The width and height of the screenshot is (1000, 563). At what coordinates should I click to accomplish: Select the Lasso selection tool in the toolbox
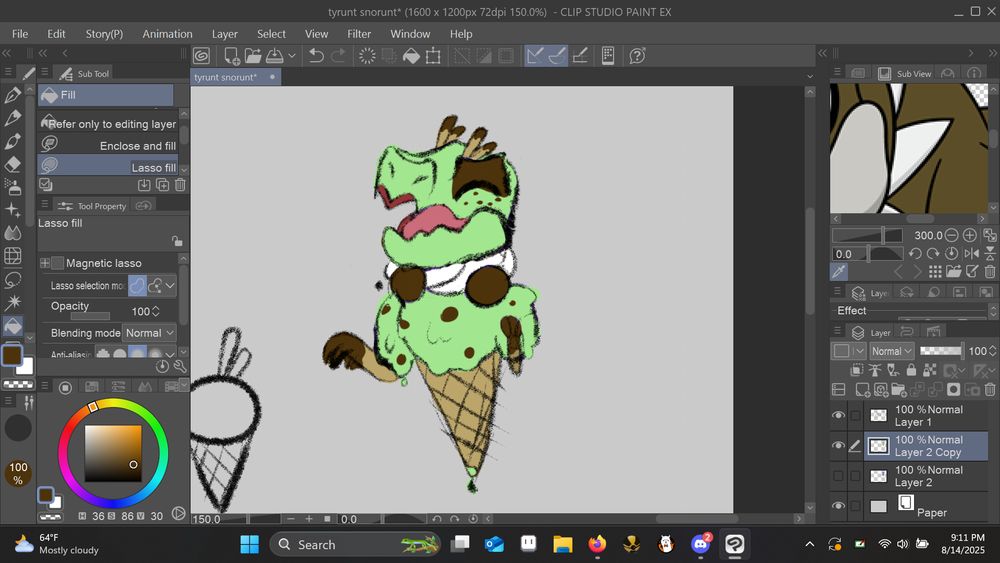point(12,279)
